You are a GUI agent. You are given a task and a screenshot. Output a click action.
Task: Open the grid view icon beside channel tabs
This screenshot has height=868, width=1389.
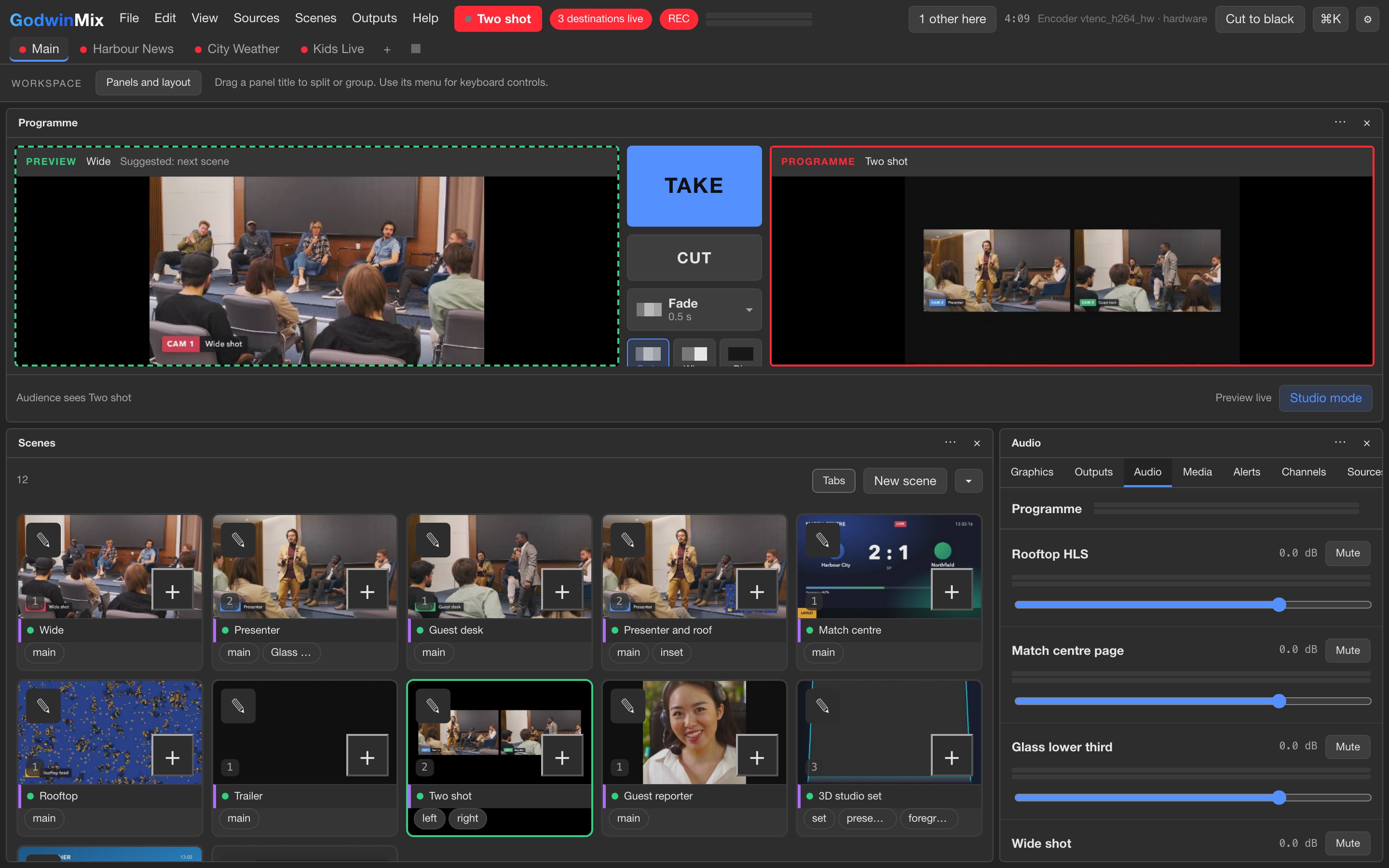point(416,49)
